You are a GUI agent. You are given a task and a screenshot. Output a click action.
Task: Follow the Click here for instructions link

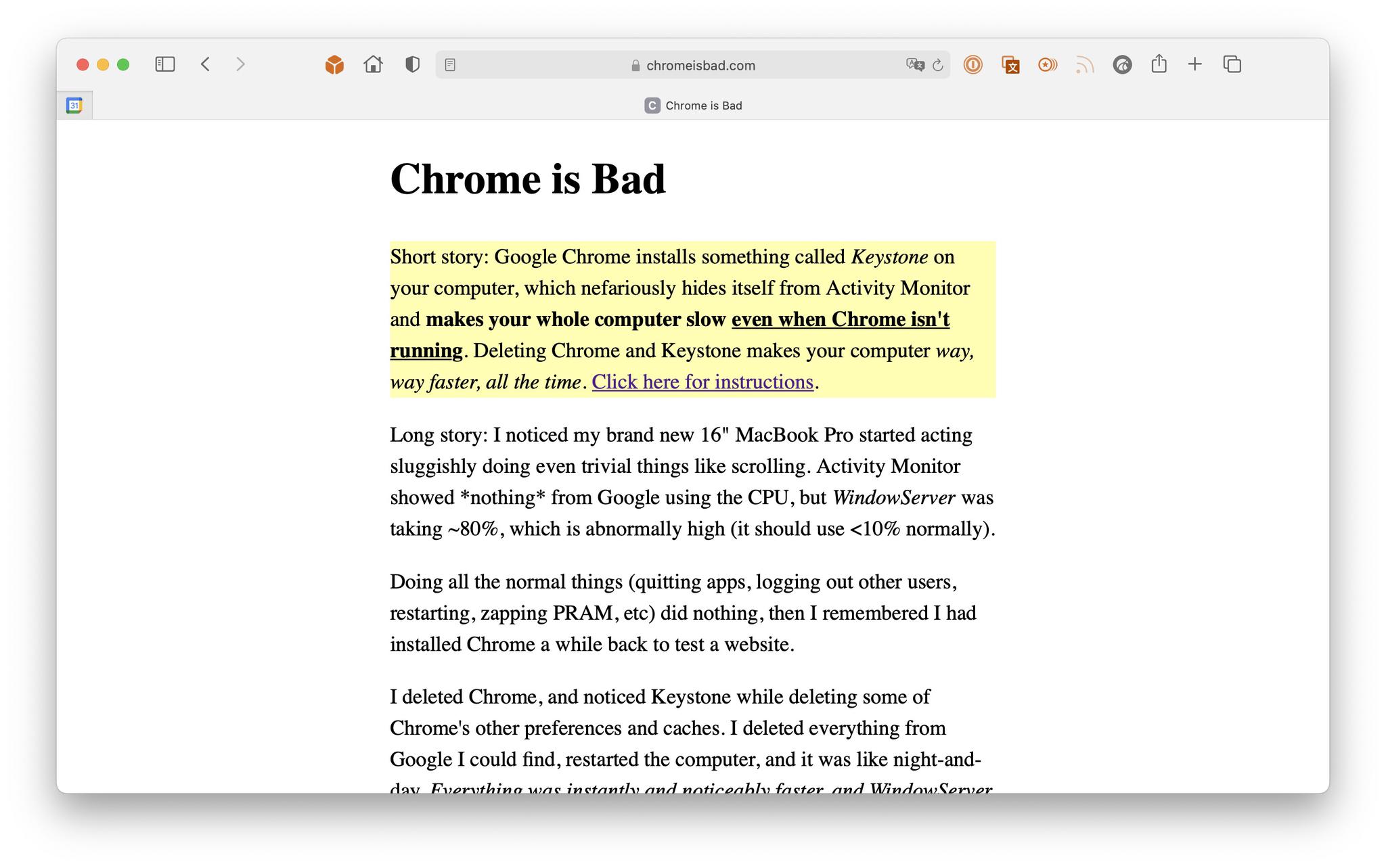702,382
